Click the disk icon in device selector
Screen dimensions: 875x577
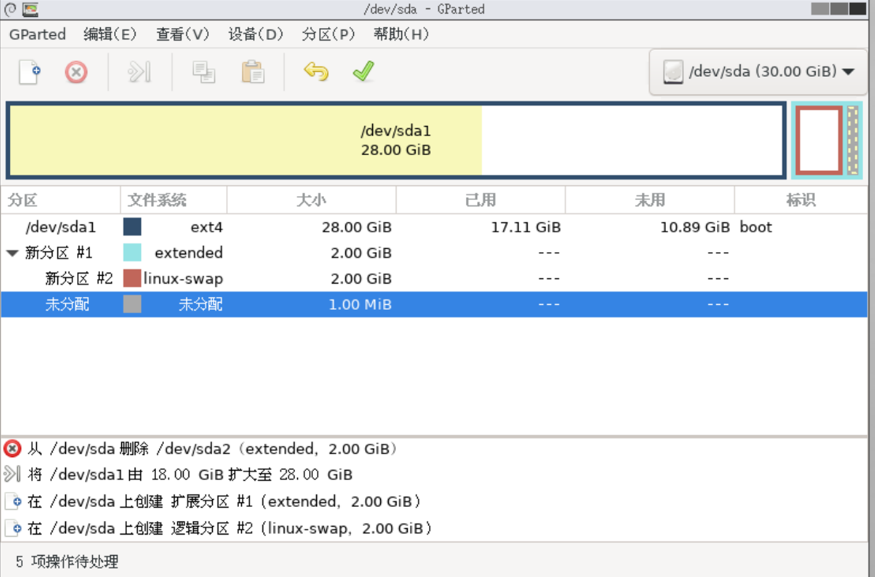[673, 72]
